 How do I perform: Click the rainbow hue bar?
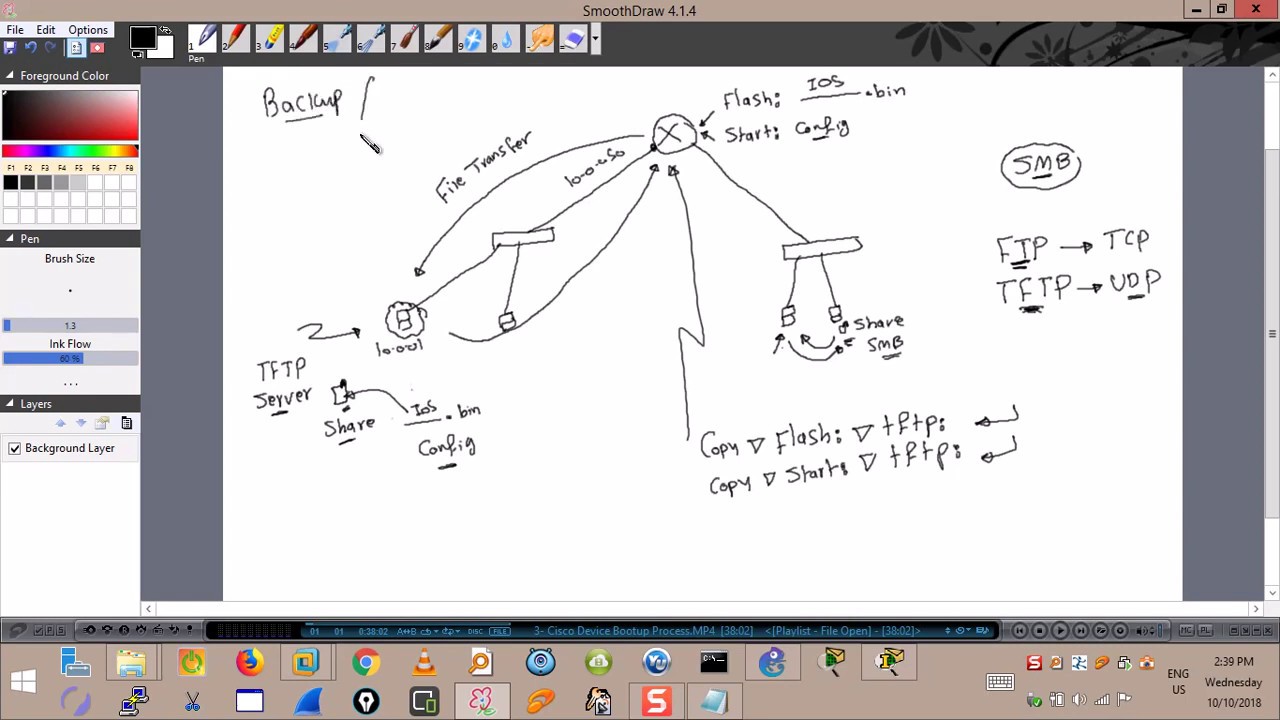(70, 151)
